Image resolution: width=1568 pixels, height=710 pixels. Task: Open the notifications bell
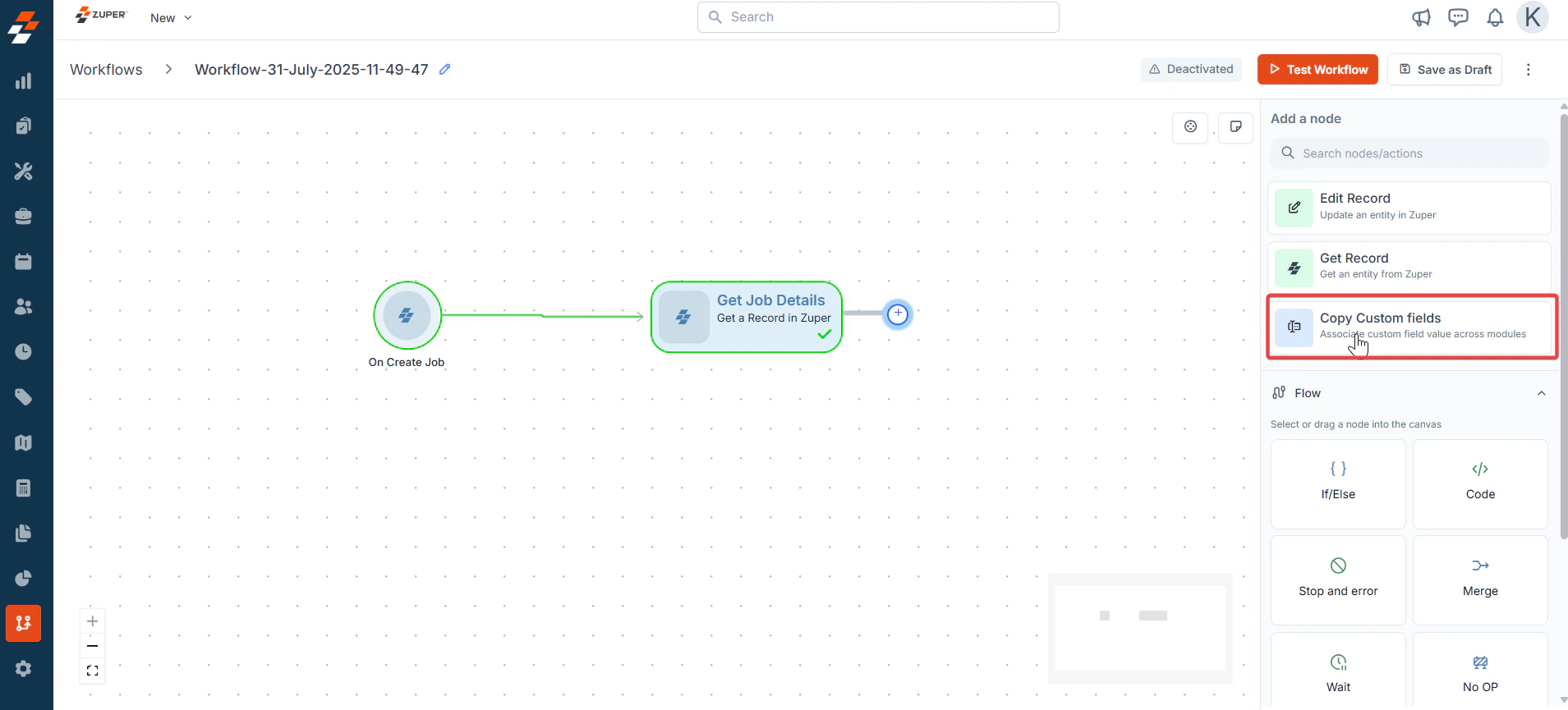pos(1495,17)
